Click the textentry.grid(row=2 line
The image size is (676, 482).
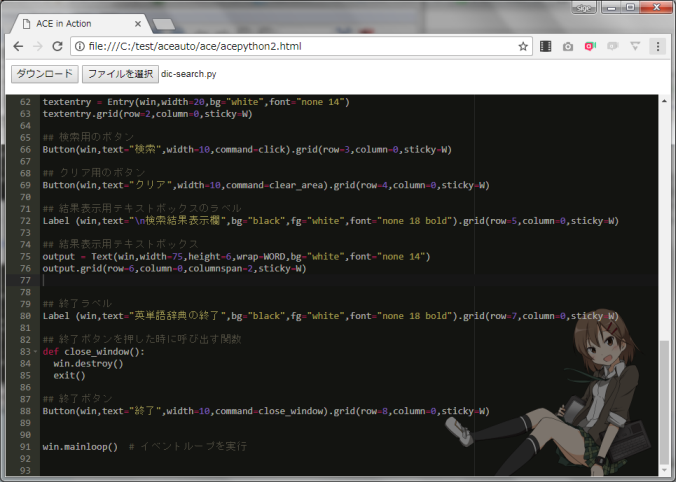(147, 114)
